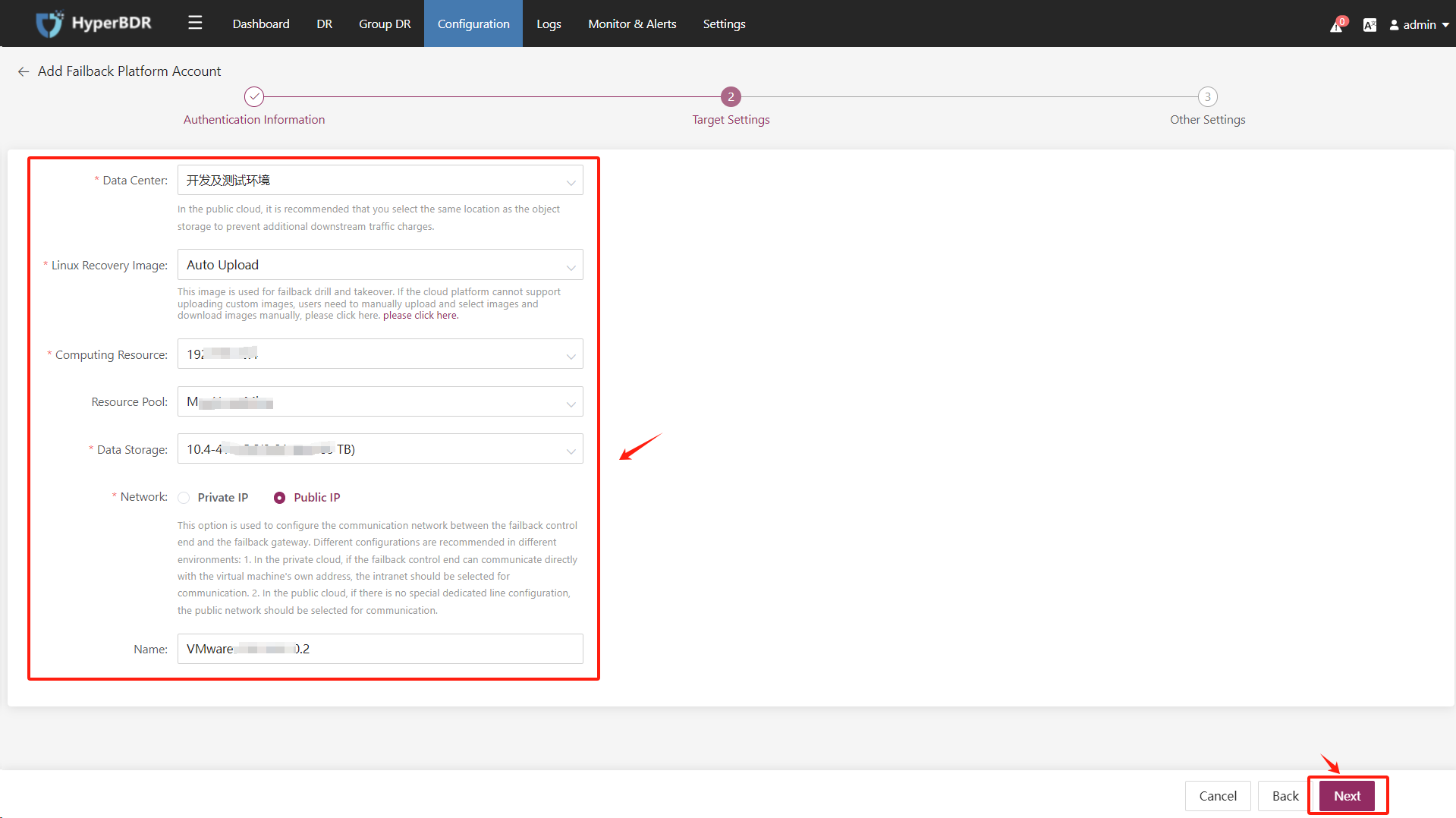Select the Private IP radio button
Image resolution: width=1456 pixels, height=818 pixels.
184,498
